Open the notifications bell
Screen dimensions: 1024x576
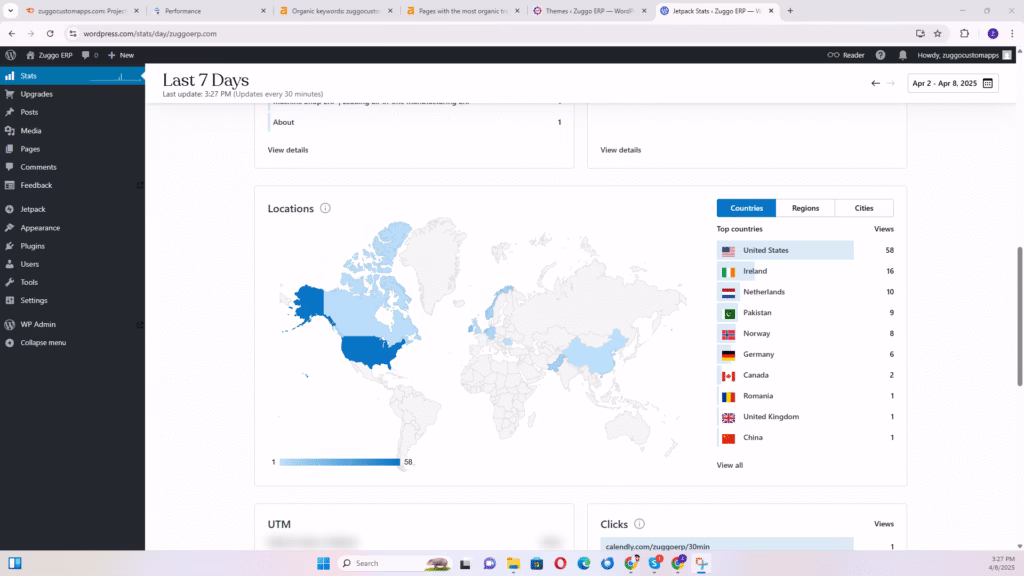tap(903, 55)
